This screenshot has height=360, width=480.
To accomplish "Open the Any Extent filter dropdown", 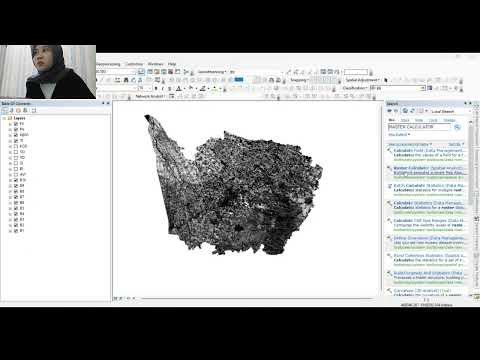I will (399, 135).
